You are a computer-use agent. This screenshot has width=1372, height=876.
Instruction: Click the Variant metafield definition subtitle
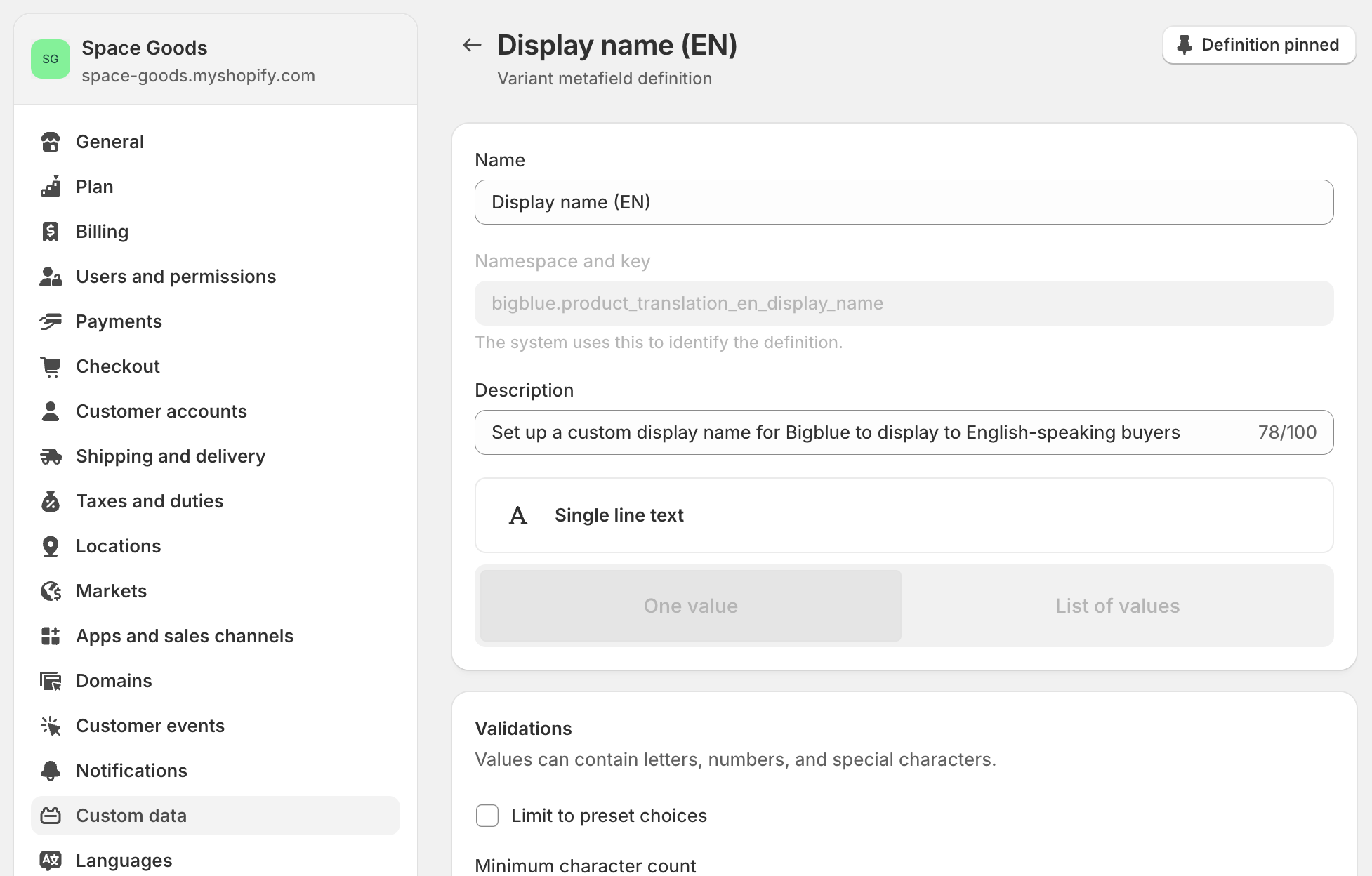click(605, 79)
